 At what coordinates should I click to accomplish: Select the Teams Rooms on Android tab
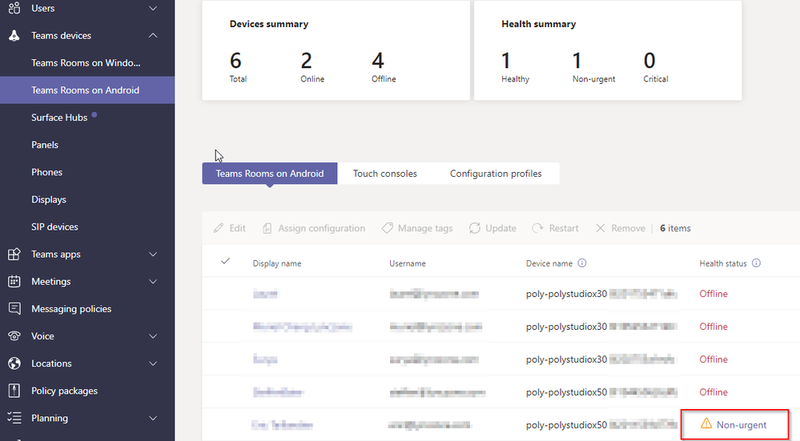tap(270, 174)
